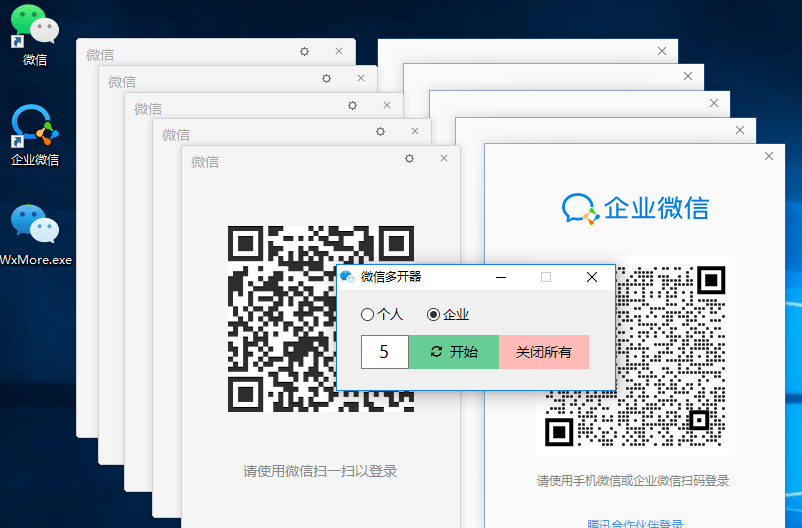This screenshot has width=802, height=528.
Task: Click the 微信多开器 title bar app icon
Action: coord(348,277)
